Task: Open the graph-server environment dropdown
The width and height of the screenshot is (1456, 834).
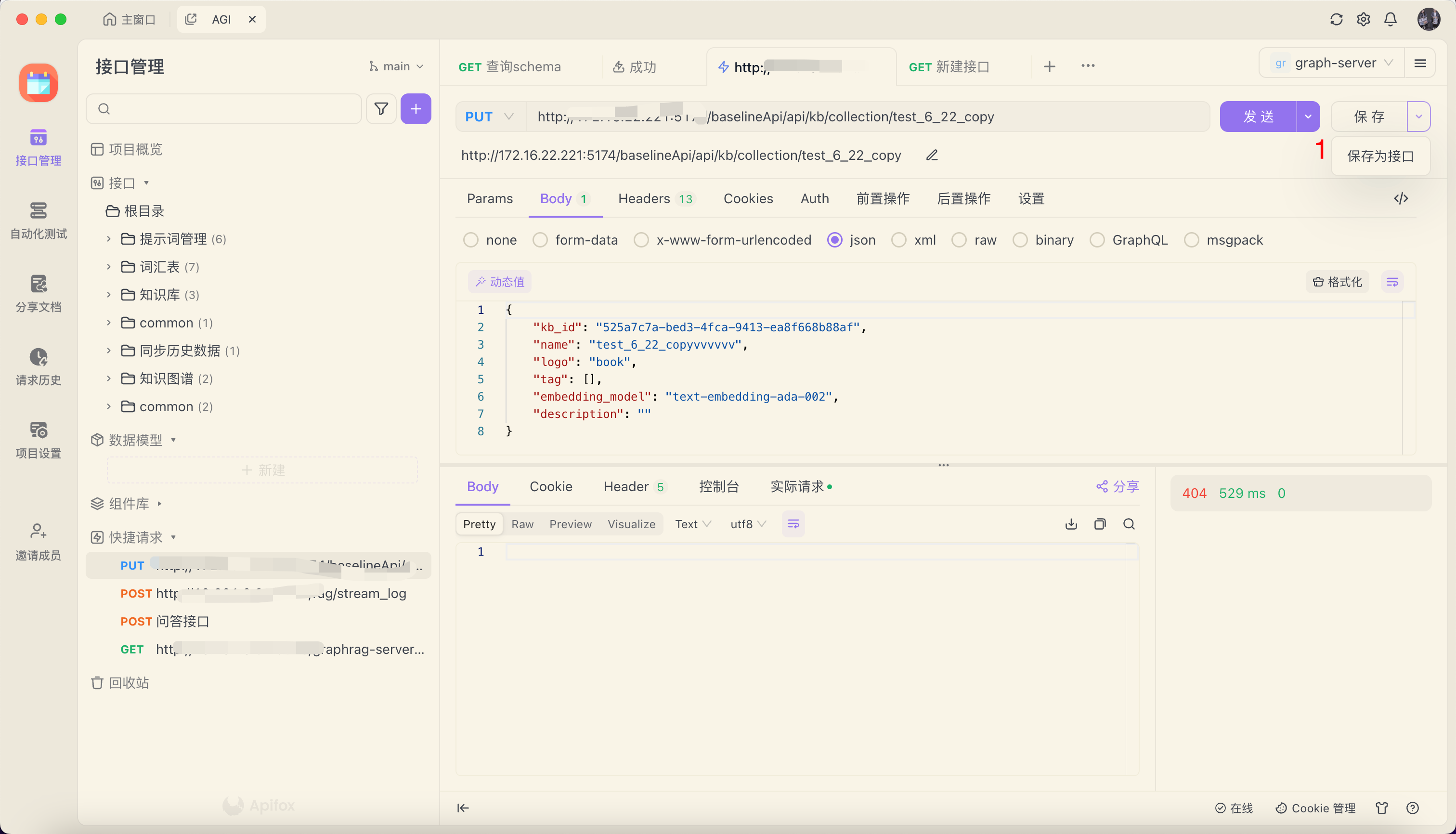Action: click(x=1331, y=63)
